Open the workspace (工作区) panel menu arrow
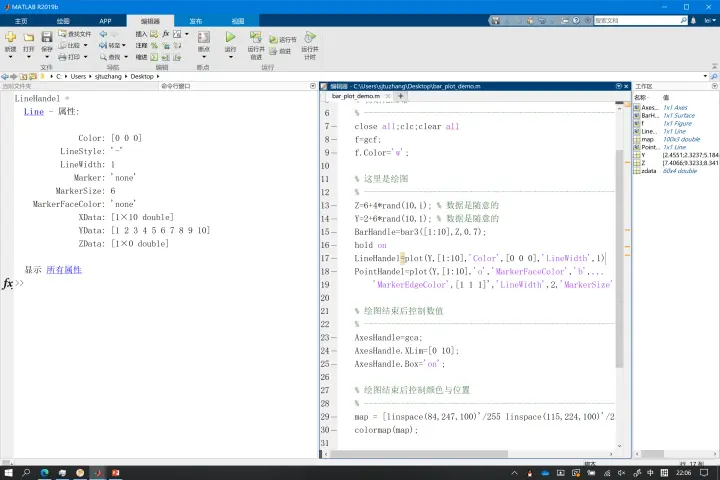Image resolution: width=720 pixels, height=480 pixels. (x=714, y=86)
